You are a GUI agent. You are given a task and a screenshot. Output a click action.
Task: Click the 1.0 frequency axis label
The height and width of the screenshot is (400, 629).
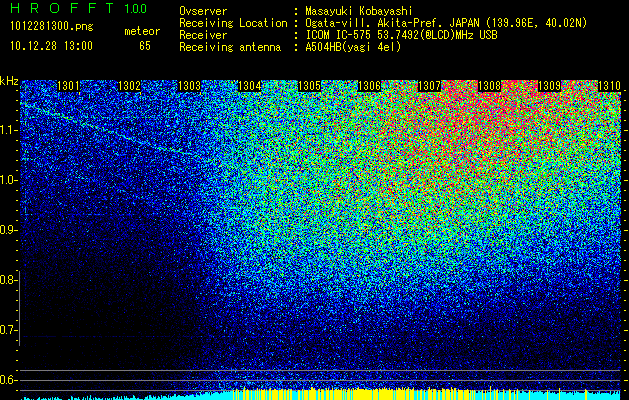pos(7,180)
